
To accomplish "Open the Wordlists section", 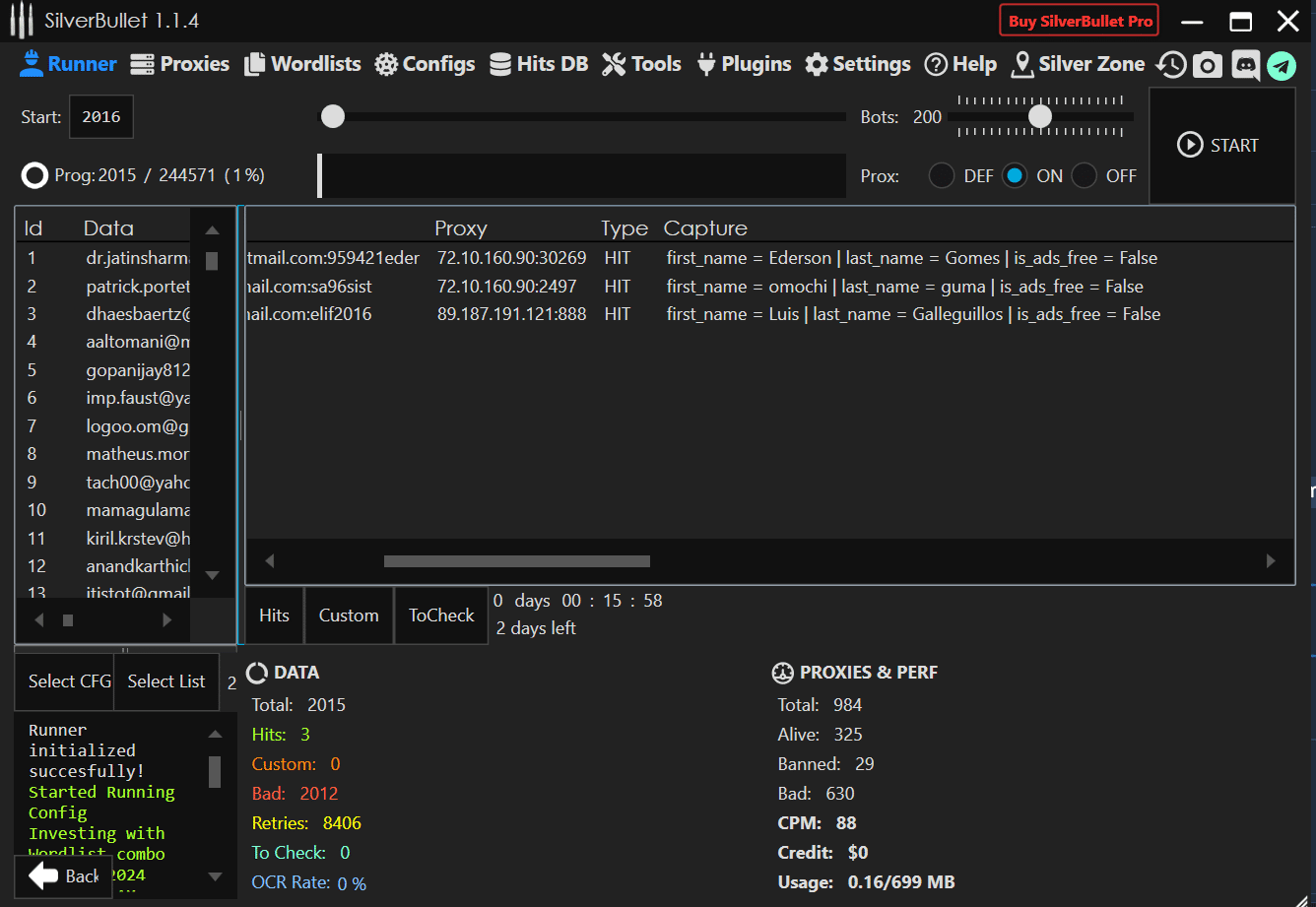I will point(302,64).
